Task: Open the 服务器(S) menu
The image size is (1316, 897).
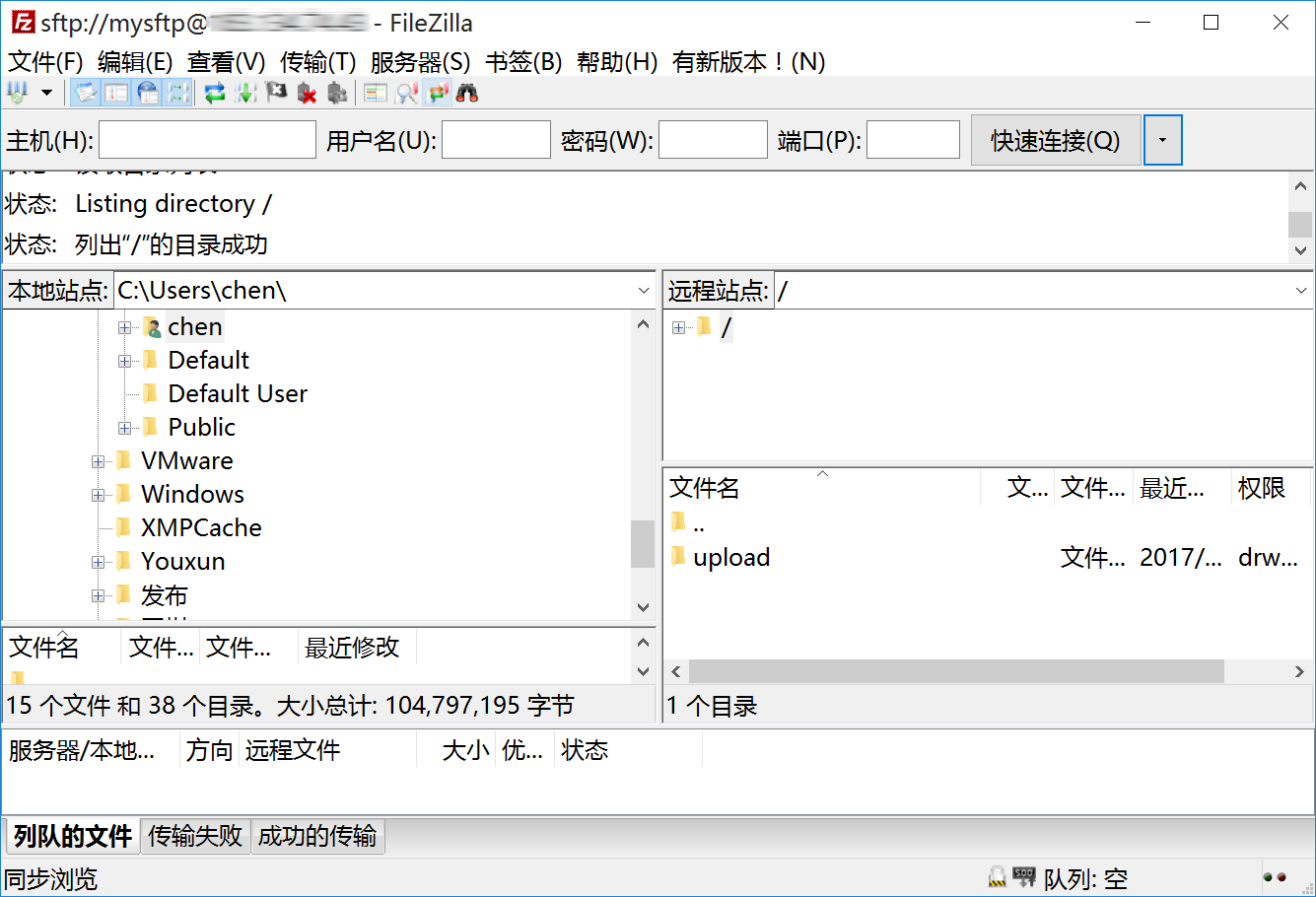Action: pyautogui.click(x=420, y=62)
